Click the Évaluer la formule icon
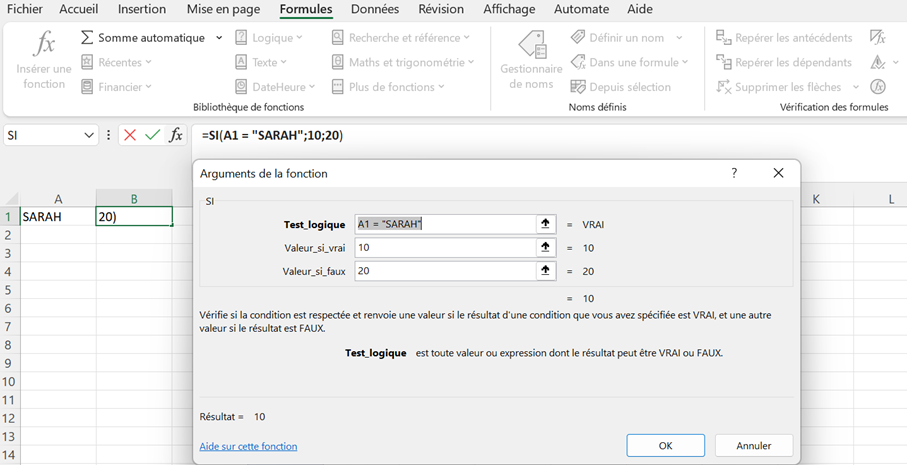907x465 pixels. click(878, 87)
